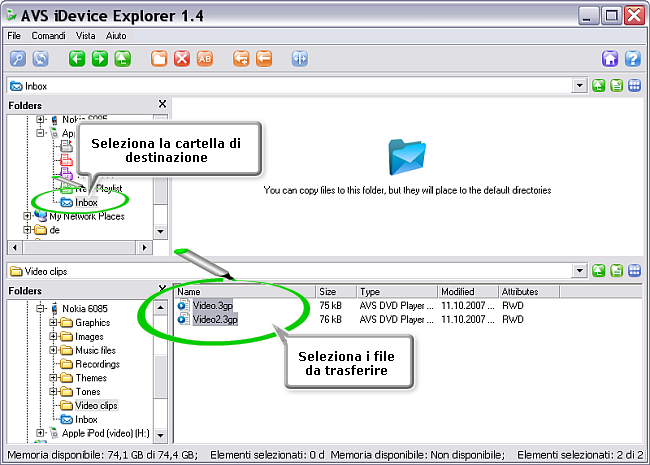
Task: Click the purple home icon
Action: point(610,58)
